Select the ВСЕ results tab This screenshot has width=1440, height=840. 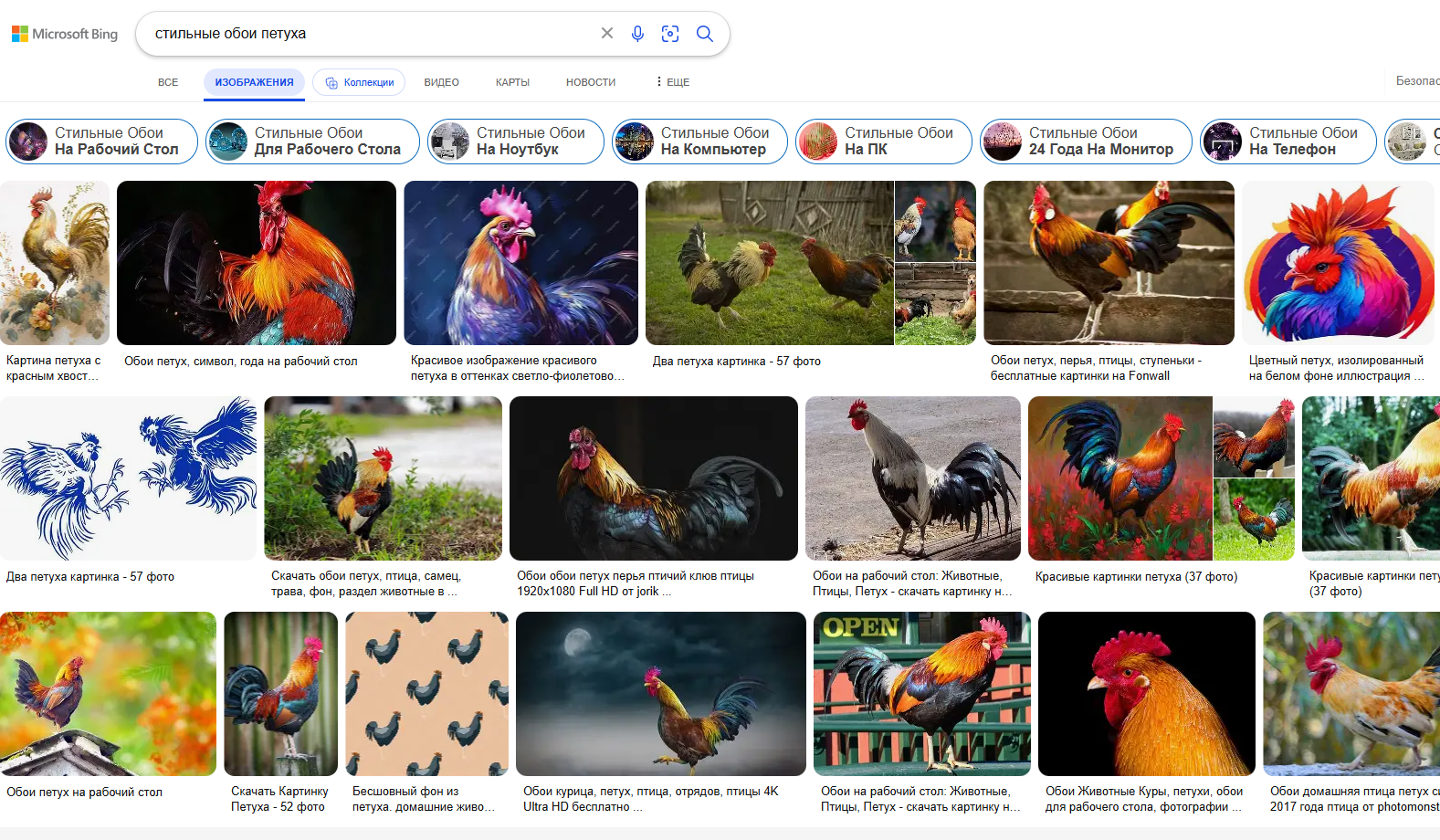click(x=168, y=82)
